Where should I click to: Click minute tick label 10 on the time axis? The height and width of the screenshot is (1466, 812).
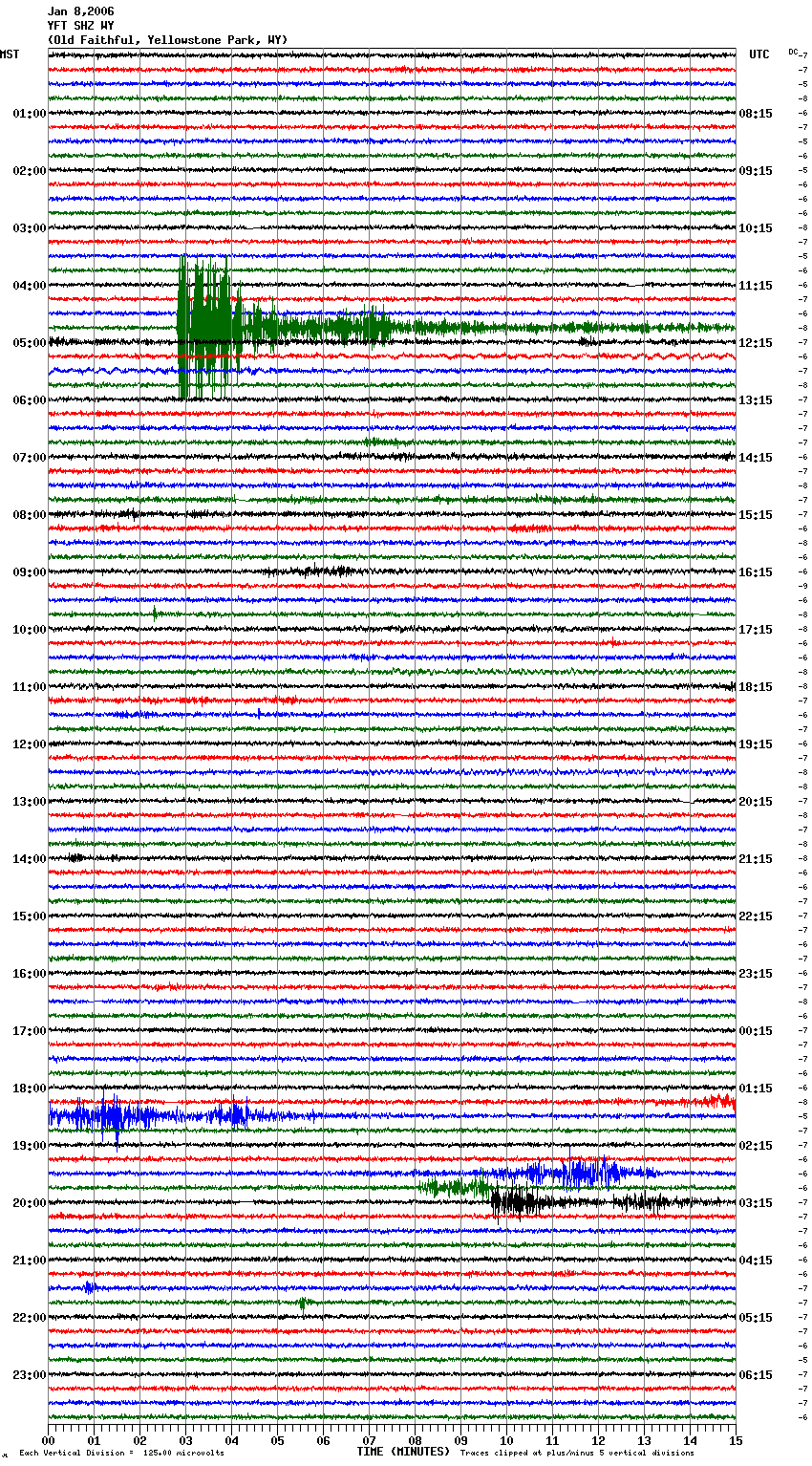(506, 1440)
